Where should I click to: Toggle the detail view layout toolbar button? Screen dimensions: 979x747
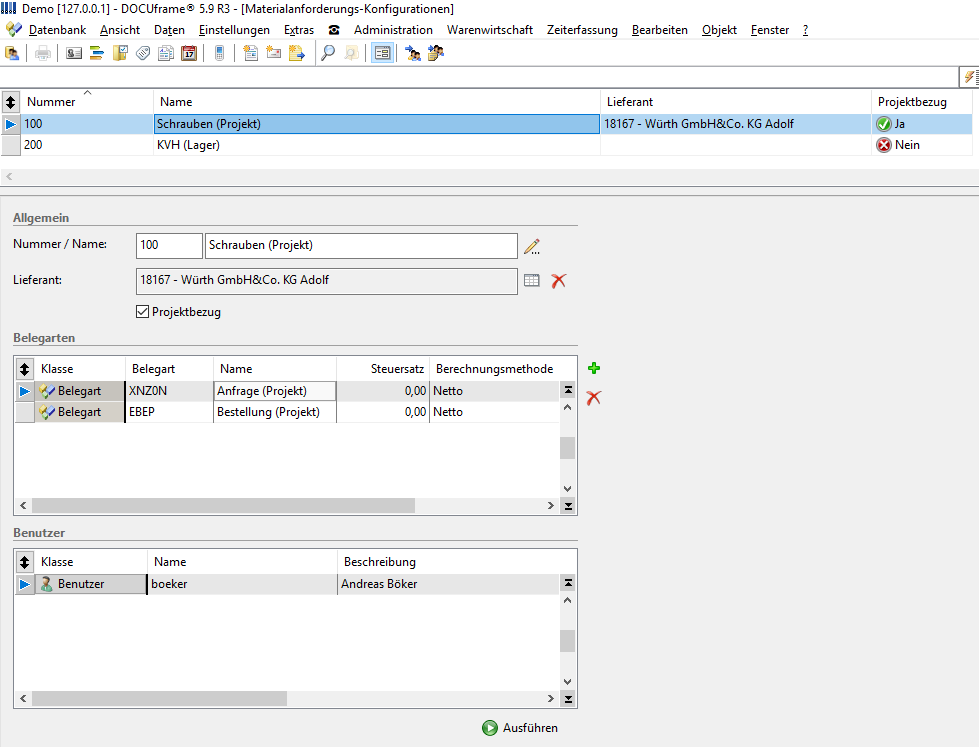pyautogui.click(x=382, y=54)
